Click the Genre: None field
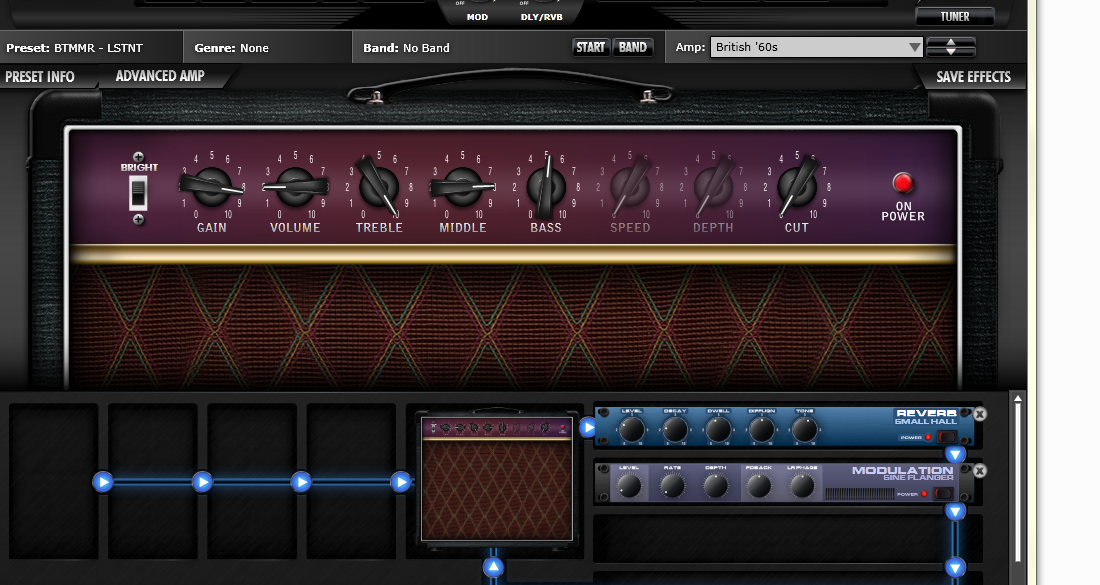The image size is (1100, 585). tap(232, 48)
